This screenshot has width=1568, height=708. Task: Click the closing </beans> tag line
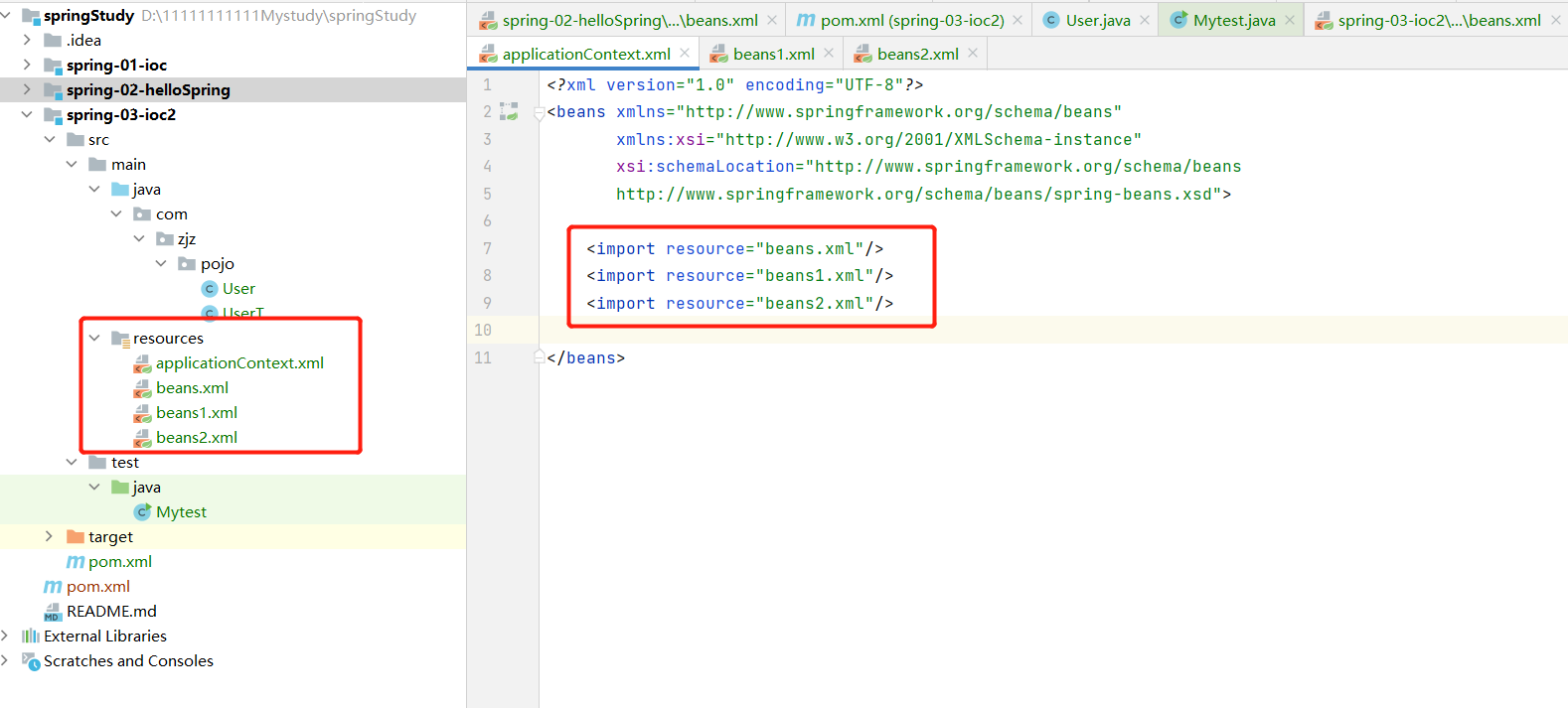pos(585,358)
